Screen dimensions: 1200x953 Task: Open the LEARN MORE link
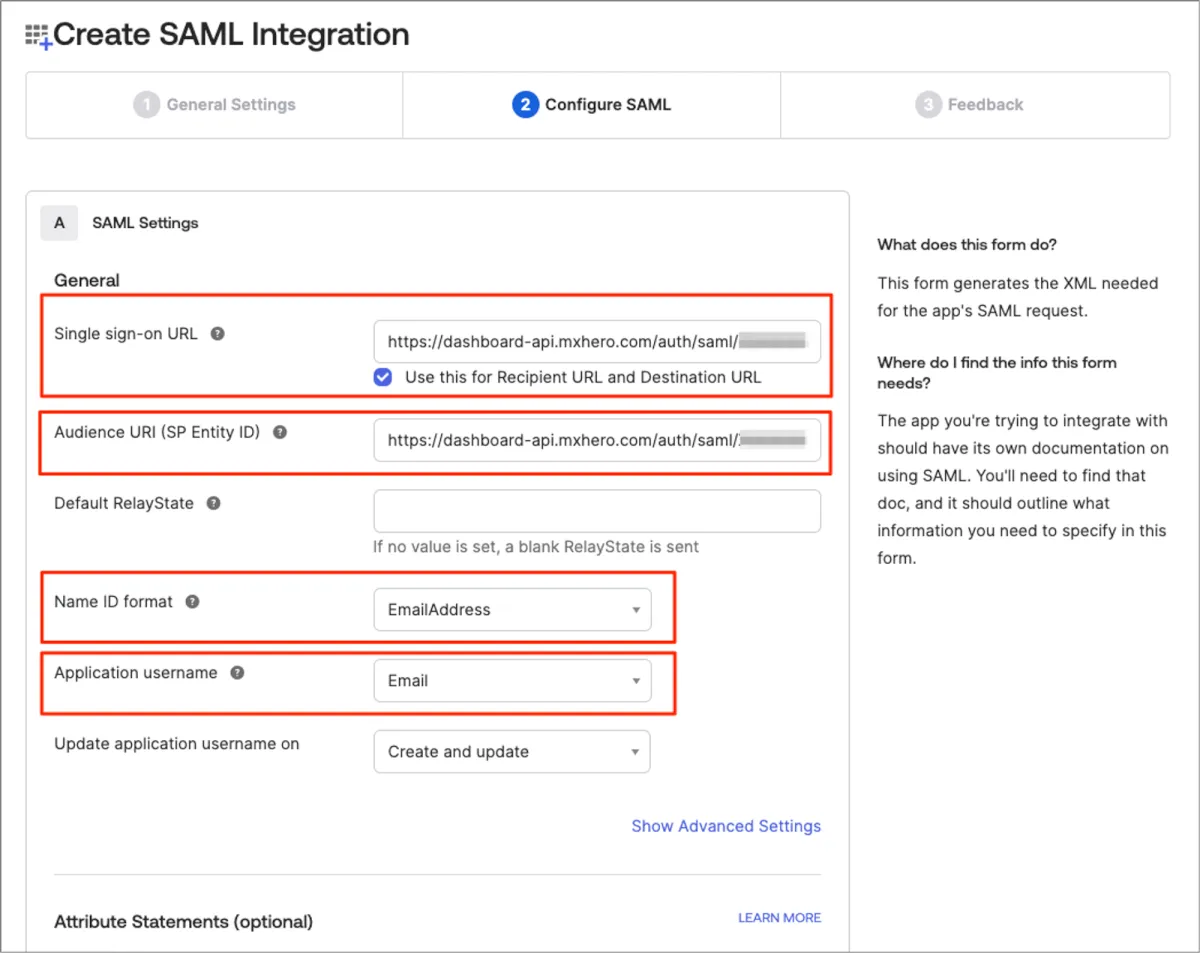pos(779,918)
